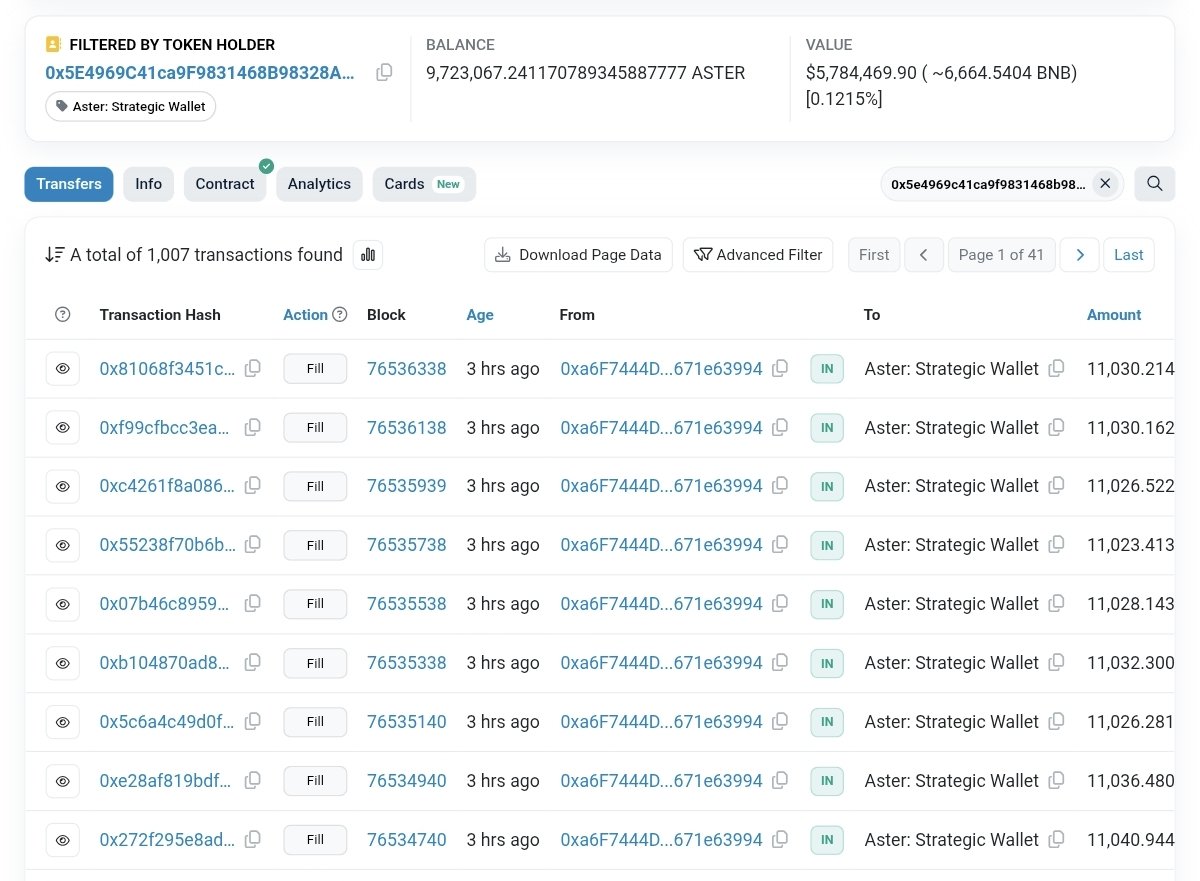Click the Aster: Strategic Wallet tag
Screen dimensions: 1200x881
click(131, 107)
